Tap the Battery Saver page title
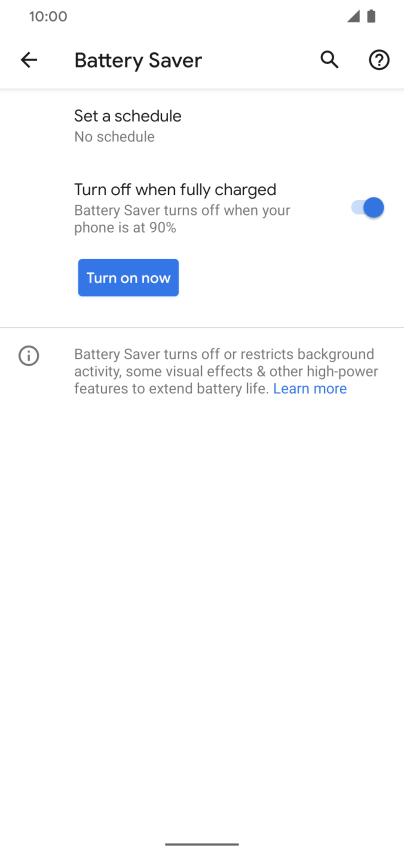Image resolution: width=404 pixels, height=852 pixels. click(138, 60)
